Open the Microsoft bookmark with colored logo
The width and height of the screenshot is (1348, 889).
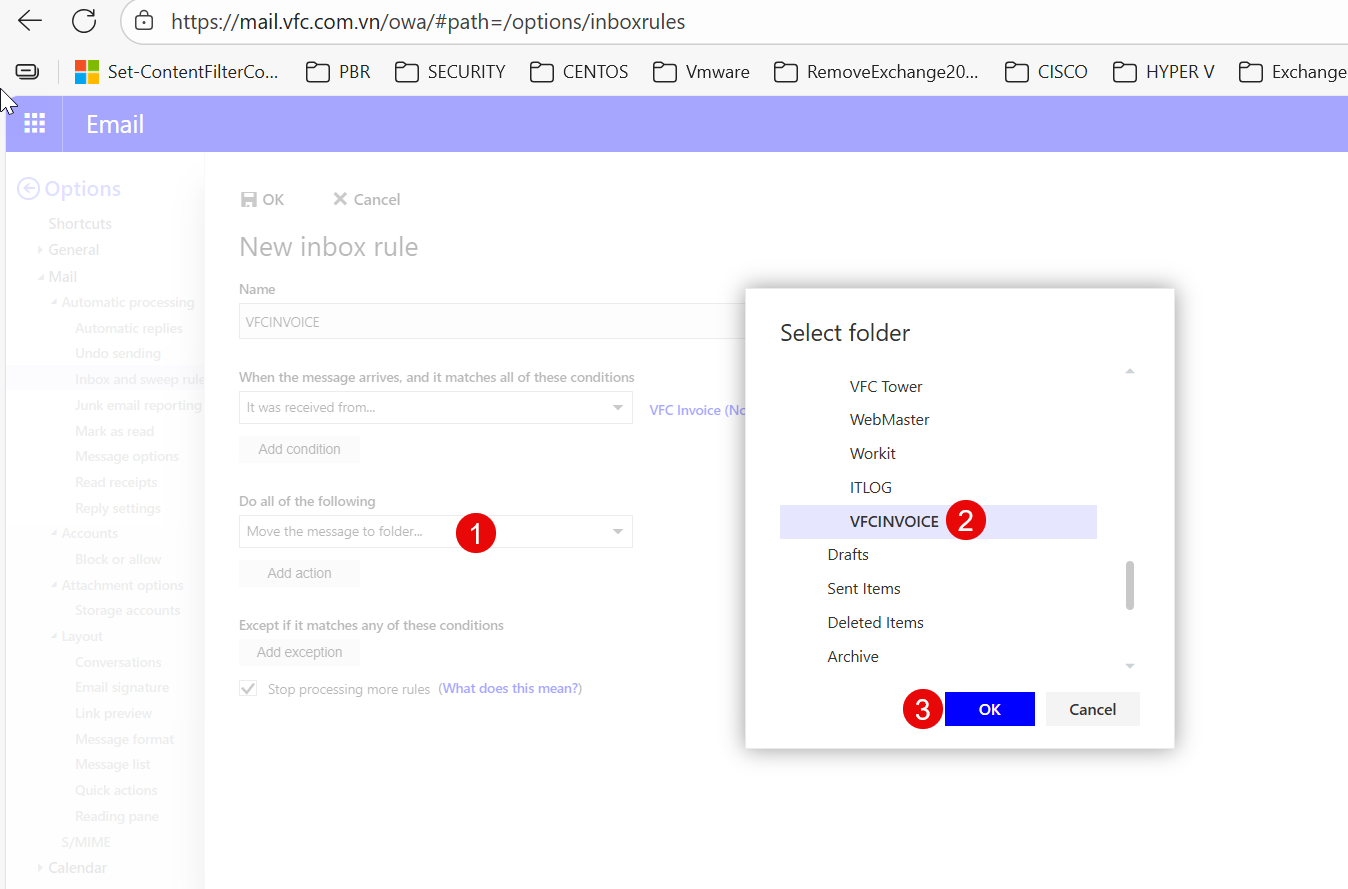177,72
